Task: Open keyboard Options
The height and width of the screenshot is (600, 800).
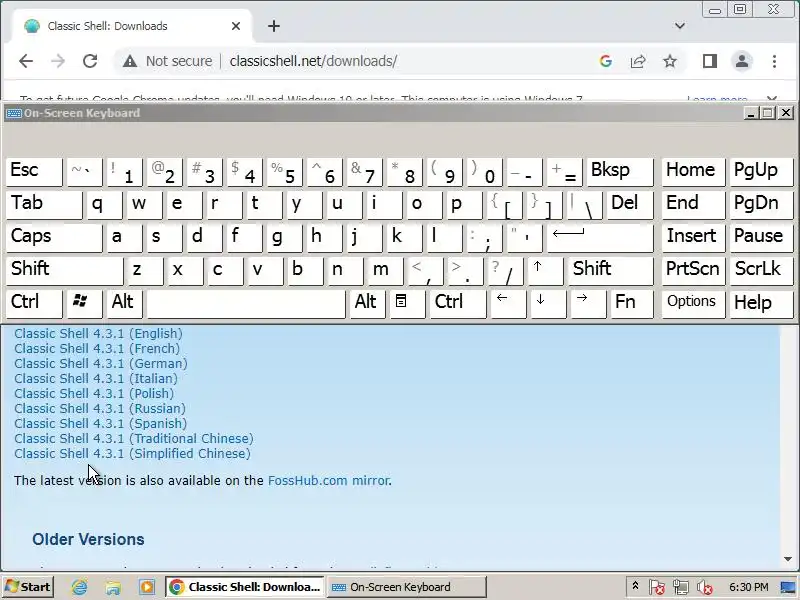Action: (x=693, y=304)
